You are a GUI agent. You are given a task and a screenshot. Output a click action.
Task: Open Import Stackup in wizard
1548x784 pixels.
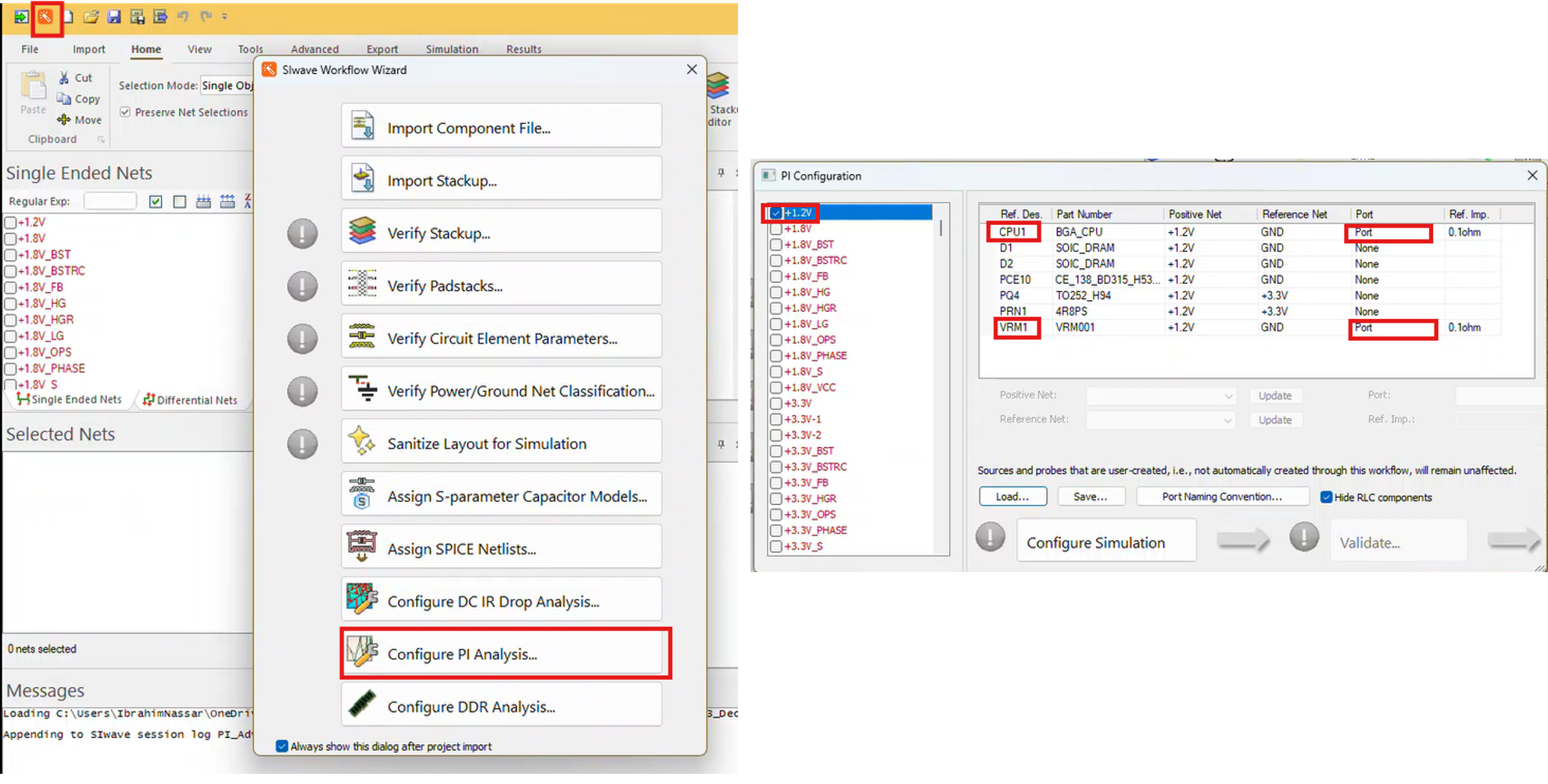[501, 178]
